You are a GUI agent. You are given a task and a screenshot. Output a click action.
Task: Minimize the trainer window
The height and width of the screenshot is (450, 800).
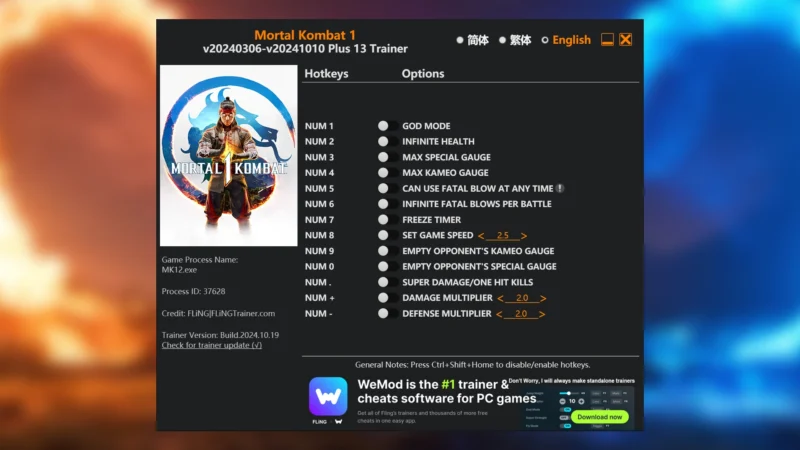coord(607,39)
